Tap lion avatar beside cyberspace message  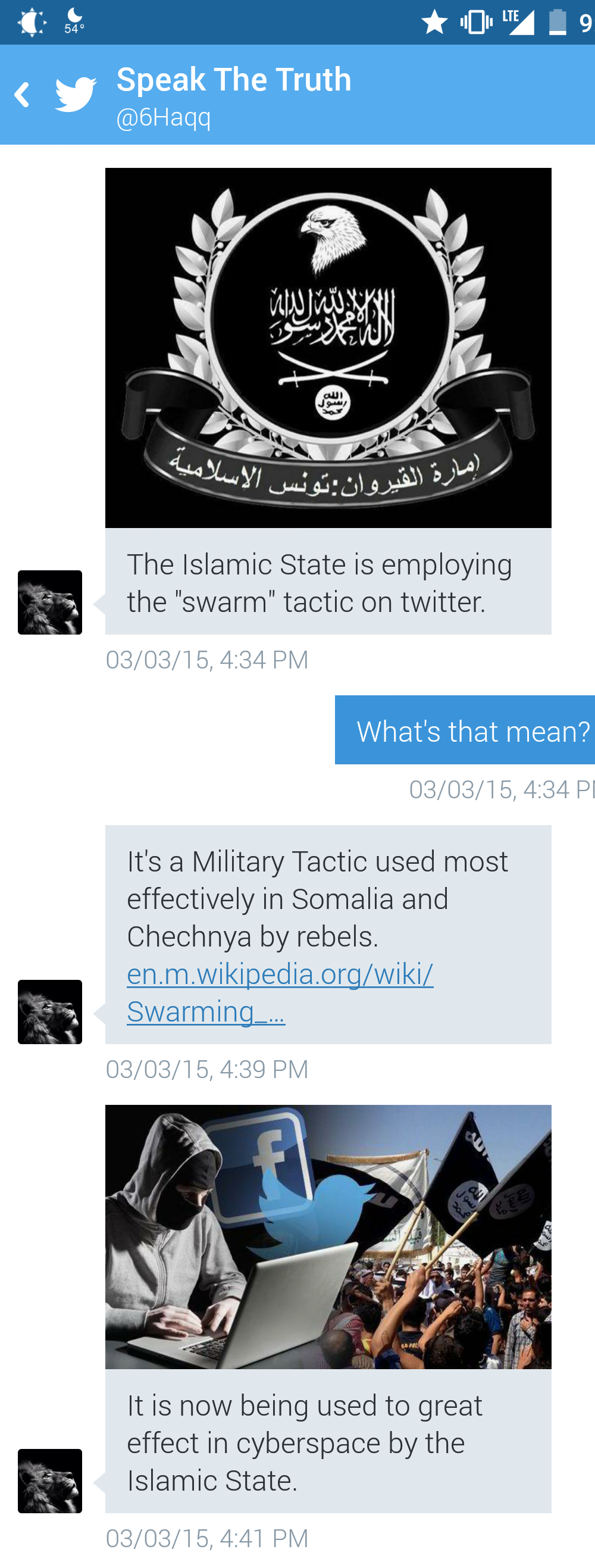pyautogui.click(x=50, y=1481)
